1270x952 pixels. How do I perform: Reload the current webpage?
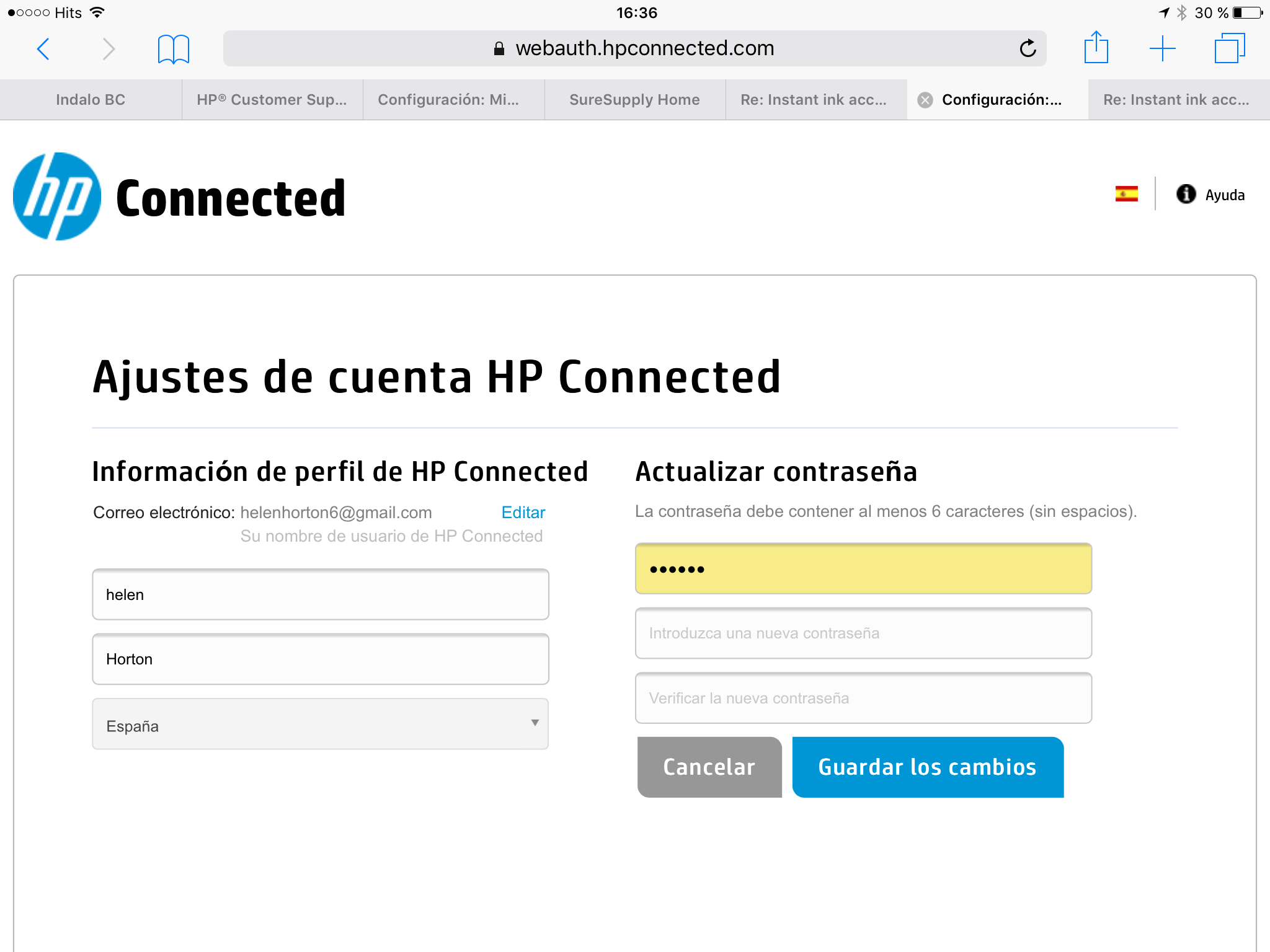tap(1028, 48)
